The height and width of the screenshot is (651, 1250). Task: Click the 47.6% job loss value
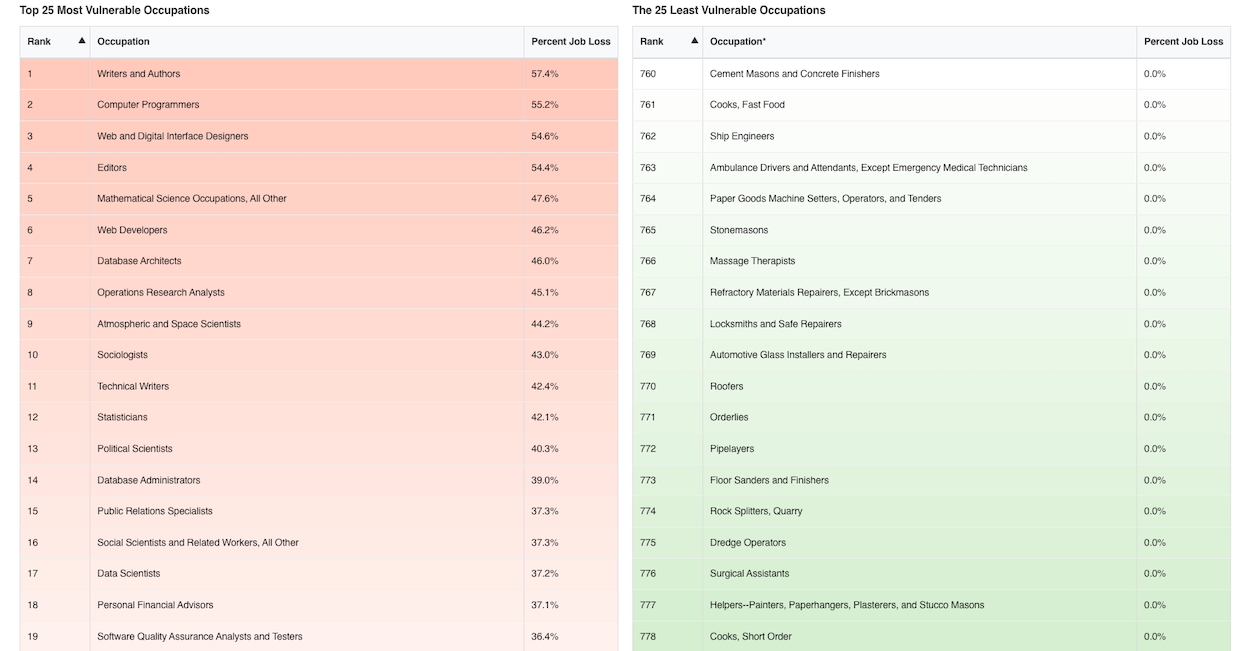tap(545, 199)
